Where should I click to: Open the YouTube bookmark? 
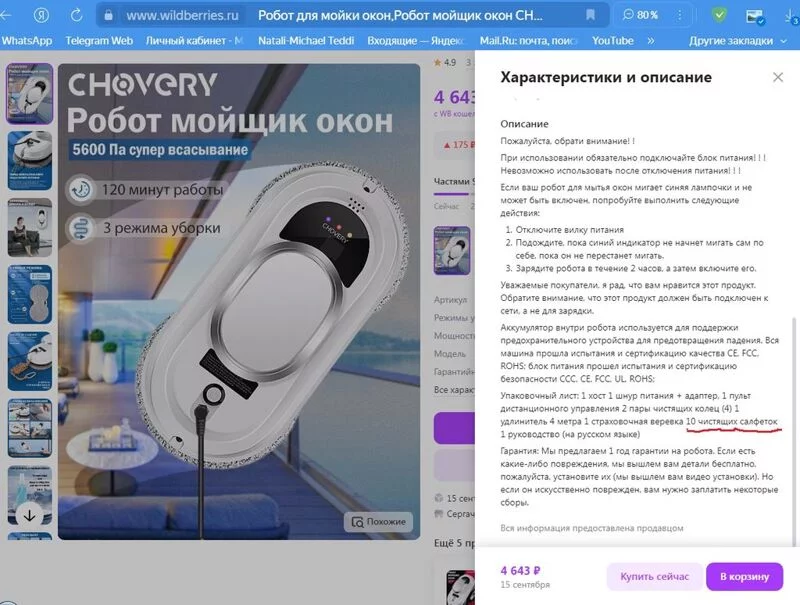tap(613, 41)
